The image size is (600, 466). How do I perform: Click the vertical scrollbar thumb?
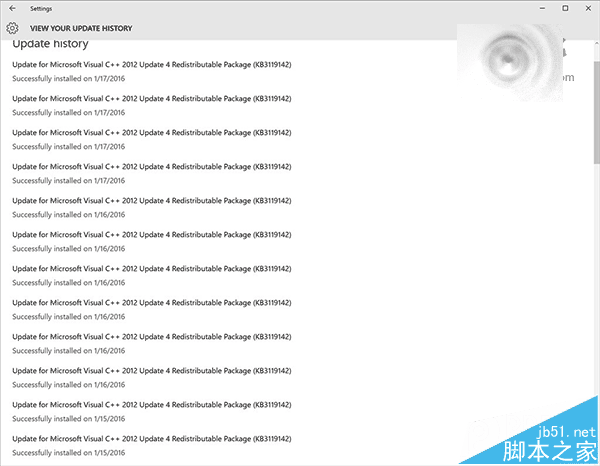(x=597, y=112)
